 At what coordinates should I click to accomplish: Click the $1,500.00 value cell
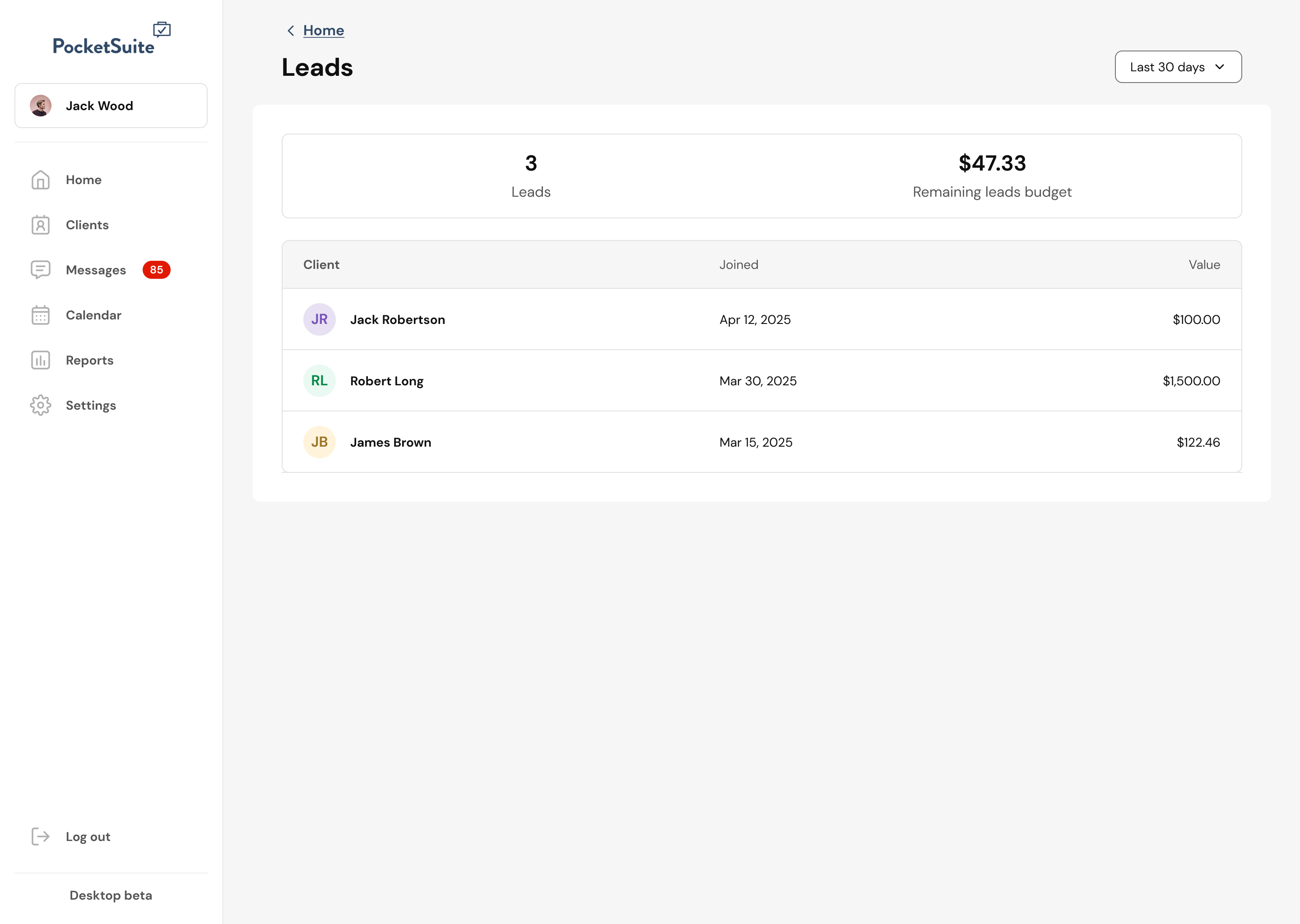tap(1191, 381)
